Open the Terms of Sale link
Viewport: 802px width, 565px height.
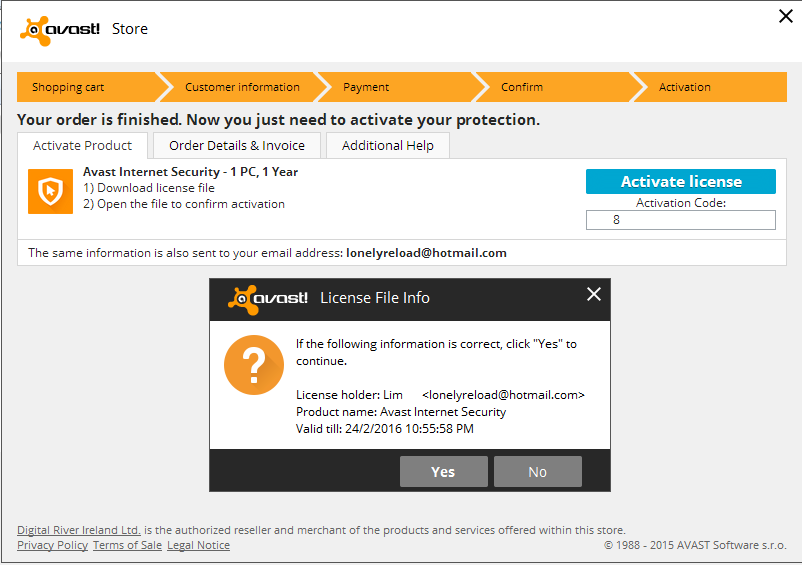[x=127, y=545]
